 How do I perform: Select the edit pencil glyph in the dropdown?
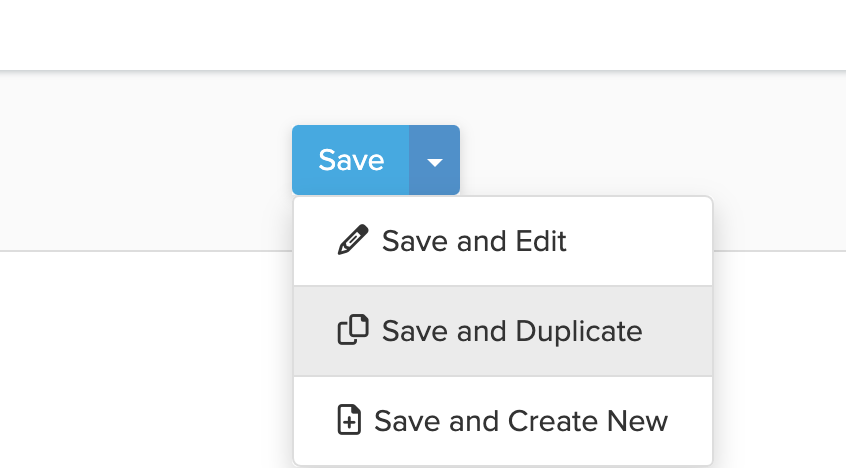[x=352, y=241]
